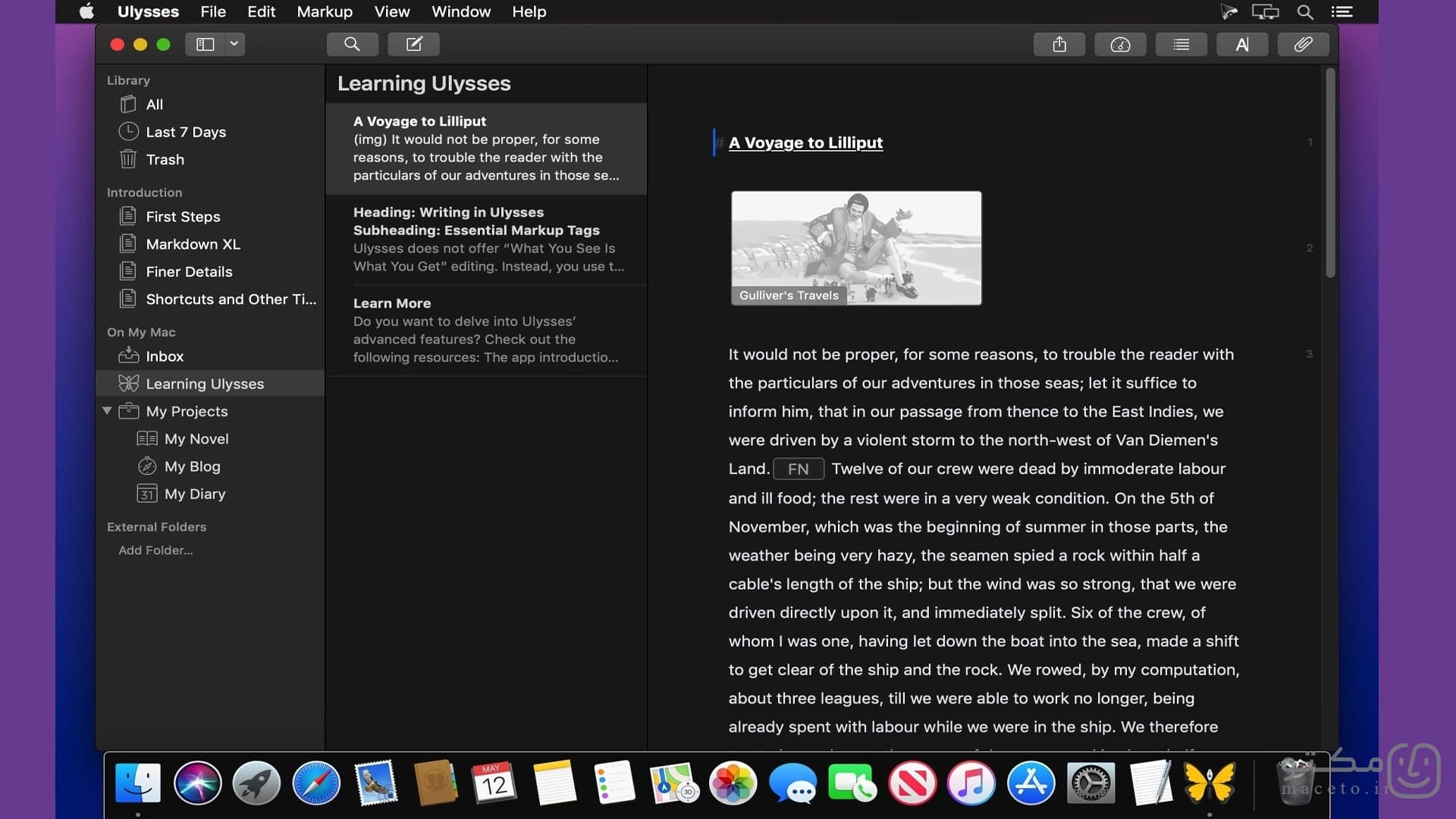Select the Learning Ulysses group
The image size is (1456, 819).
210,384
